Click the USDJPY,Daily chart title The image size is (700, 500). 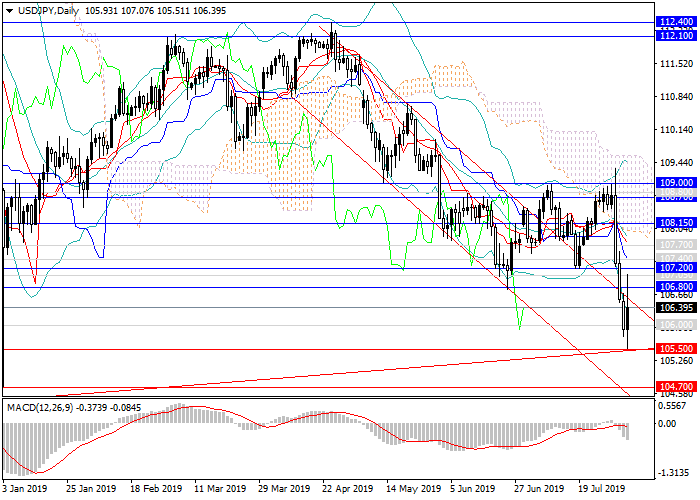click(x=49, y=11)
